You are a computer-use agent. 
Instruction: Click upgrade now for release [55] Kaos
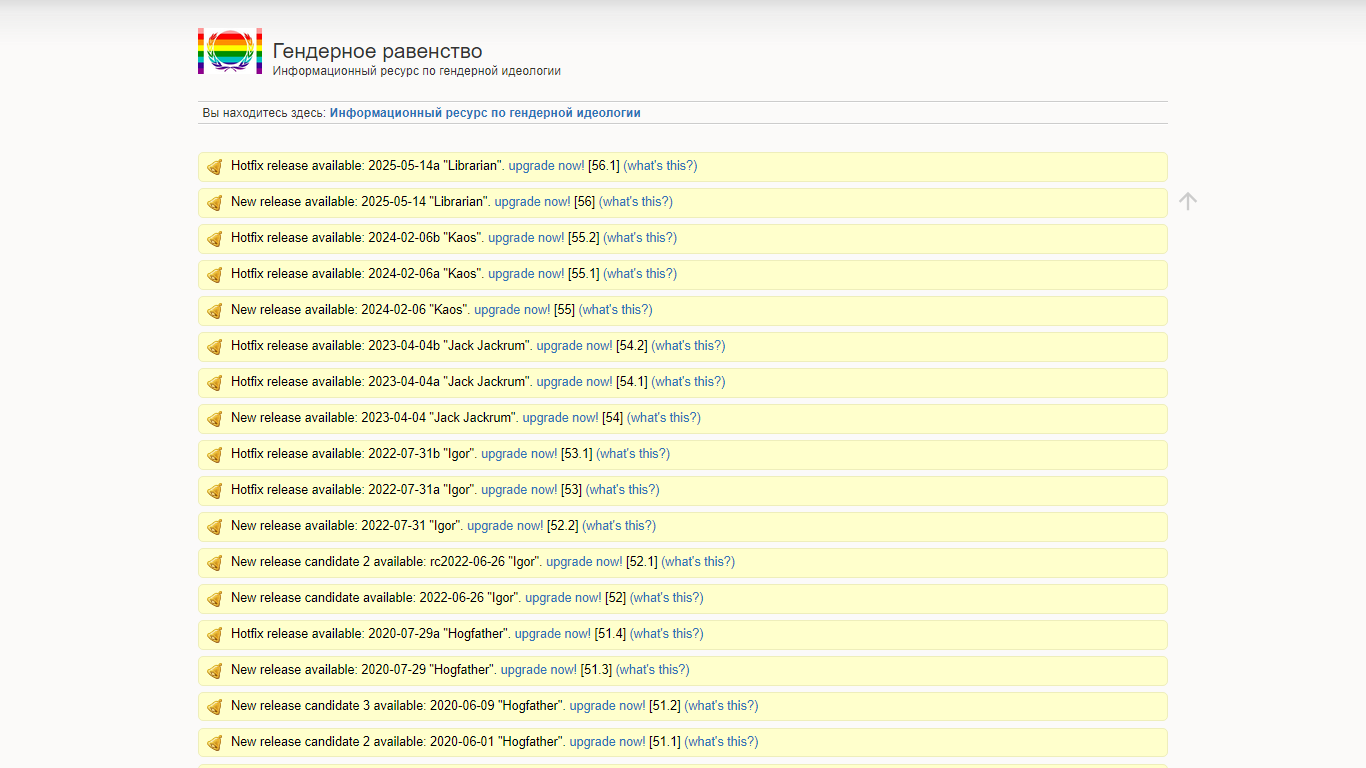512,310
